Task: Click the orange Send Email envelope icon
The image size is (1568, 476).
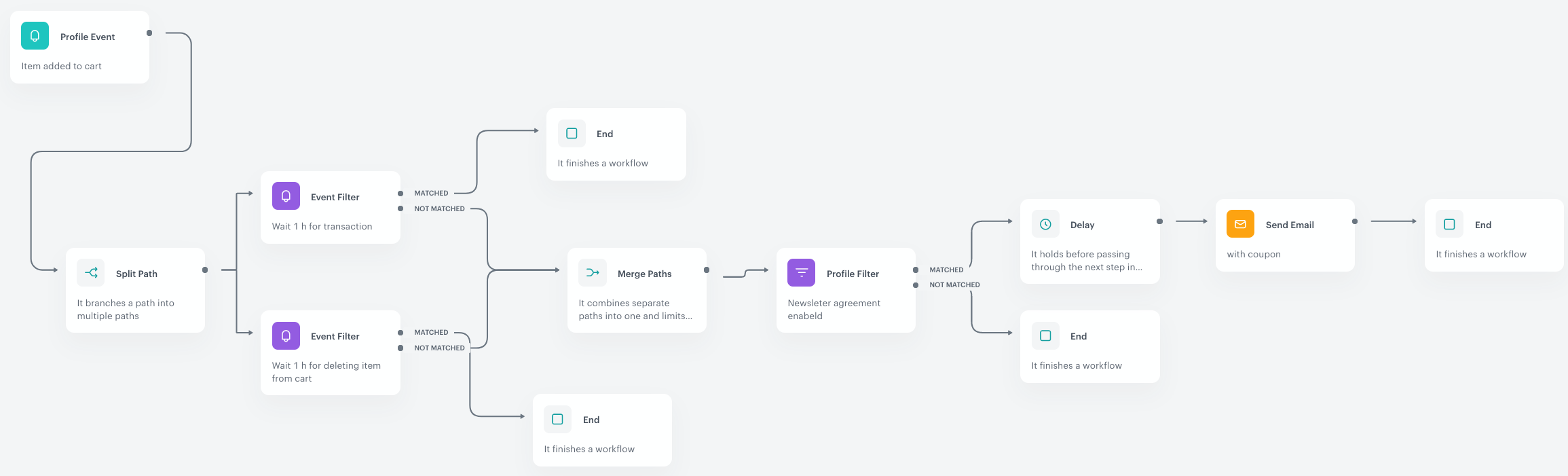Action: [x=1240, y=224]
